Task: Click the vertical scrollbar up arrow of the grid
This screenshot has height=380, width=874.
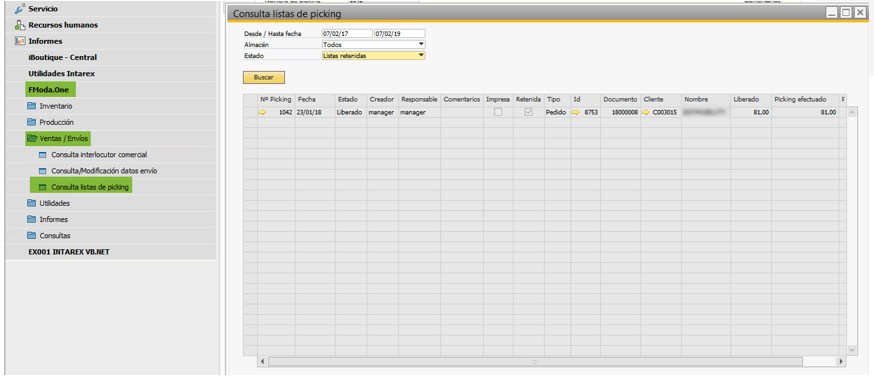Action: [852, 112]
